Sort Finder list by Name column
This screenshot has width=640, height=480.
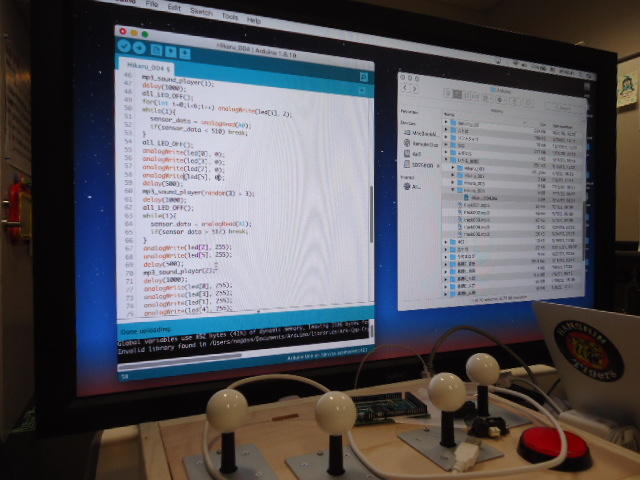click(x=449, y=114)
